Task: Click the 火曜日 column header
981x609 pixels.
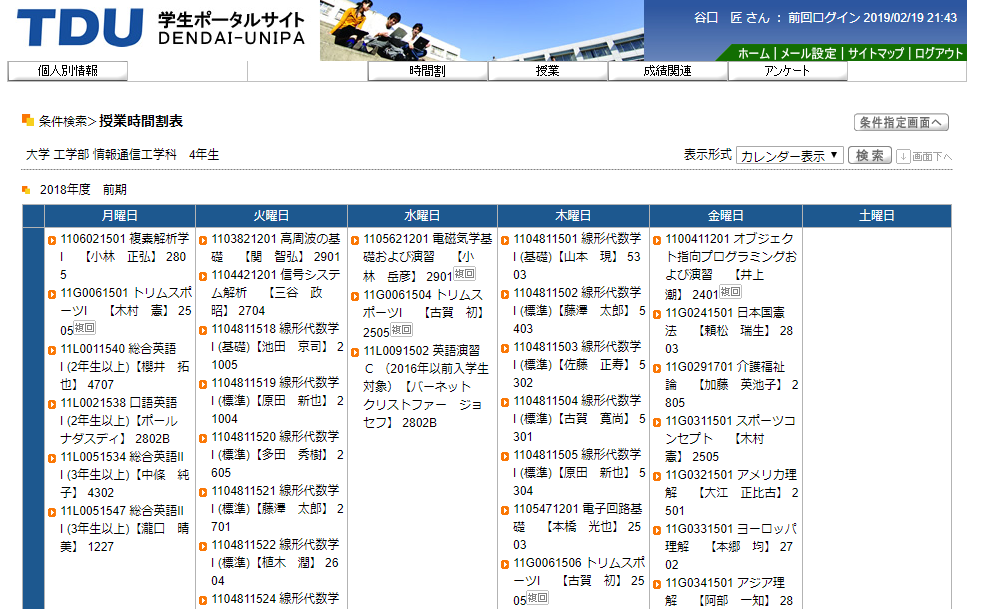Action: (271, 216)
